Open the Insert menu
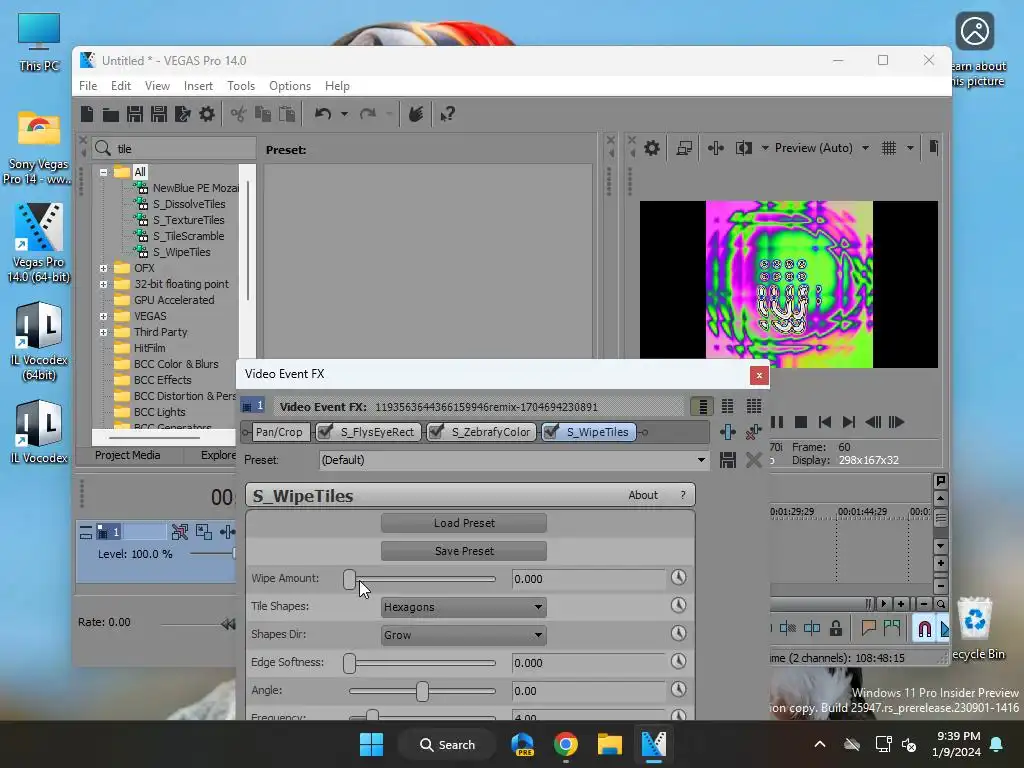Image resolution: width=1024 pixels, height=768 pixels. tap(198, 86)
